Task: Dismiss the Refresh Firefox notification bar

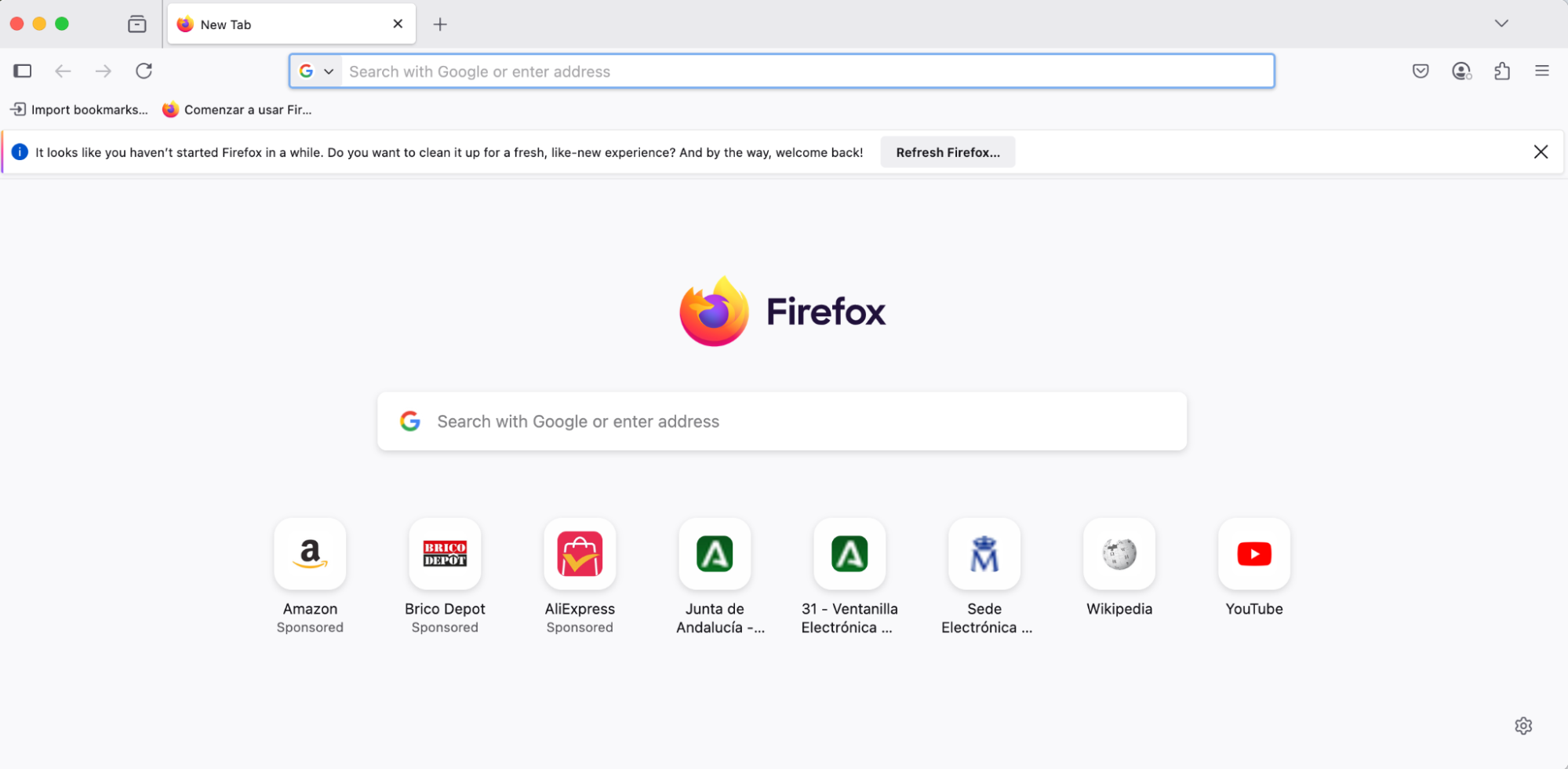Action: (1541, 151)
